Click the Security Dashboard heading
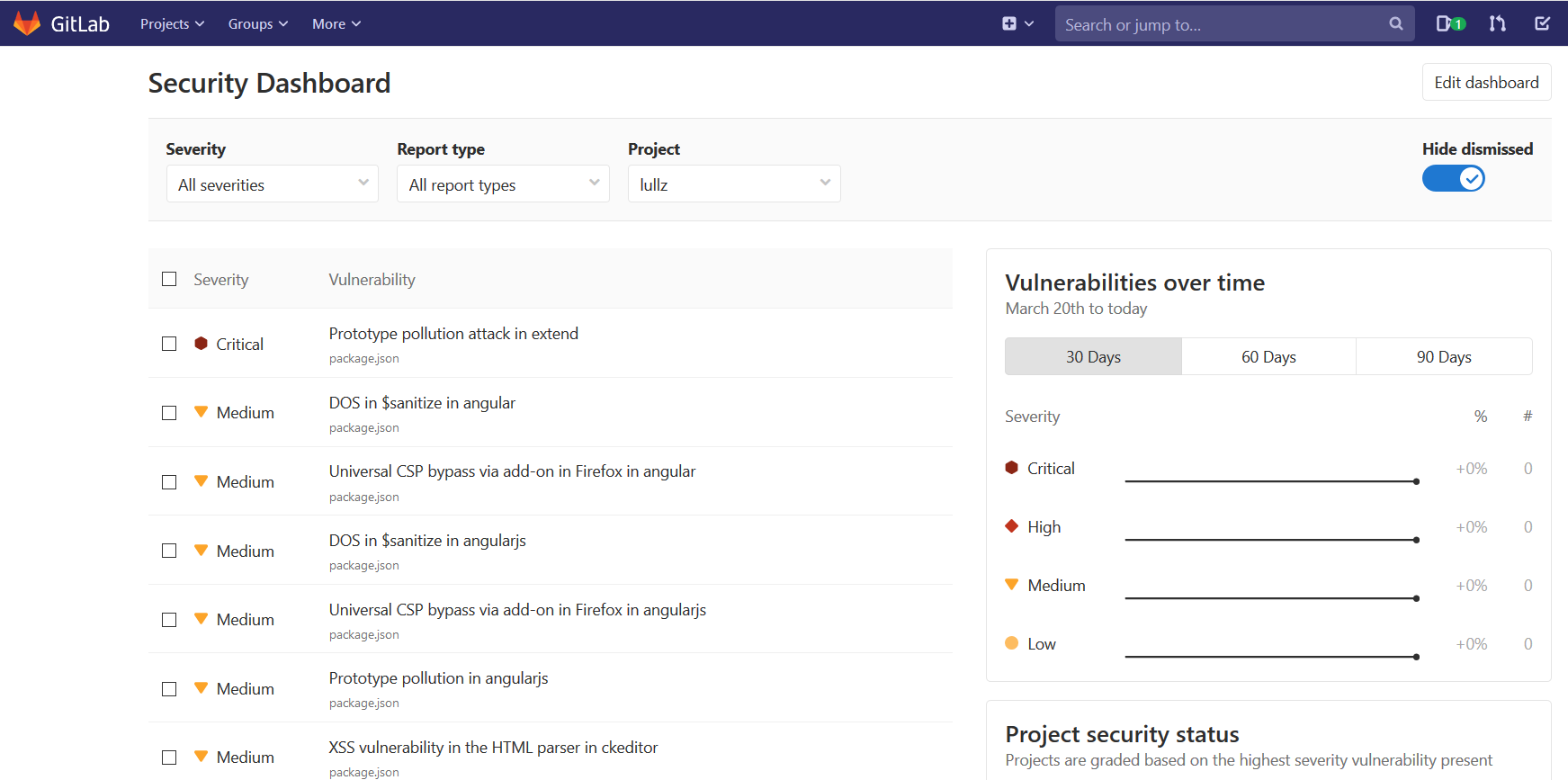 [x=269, y=83]
